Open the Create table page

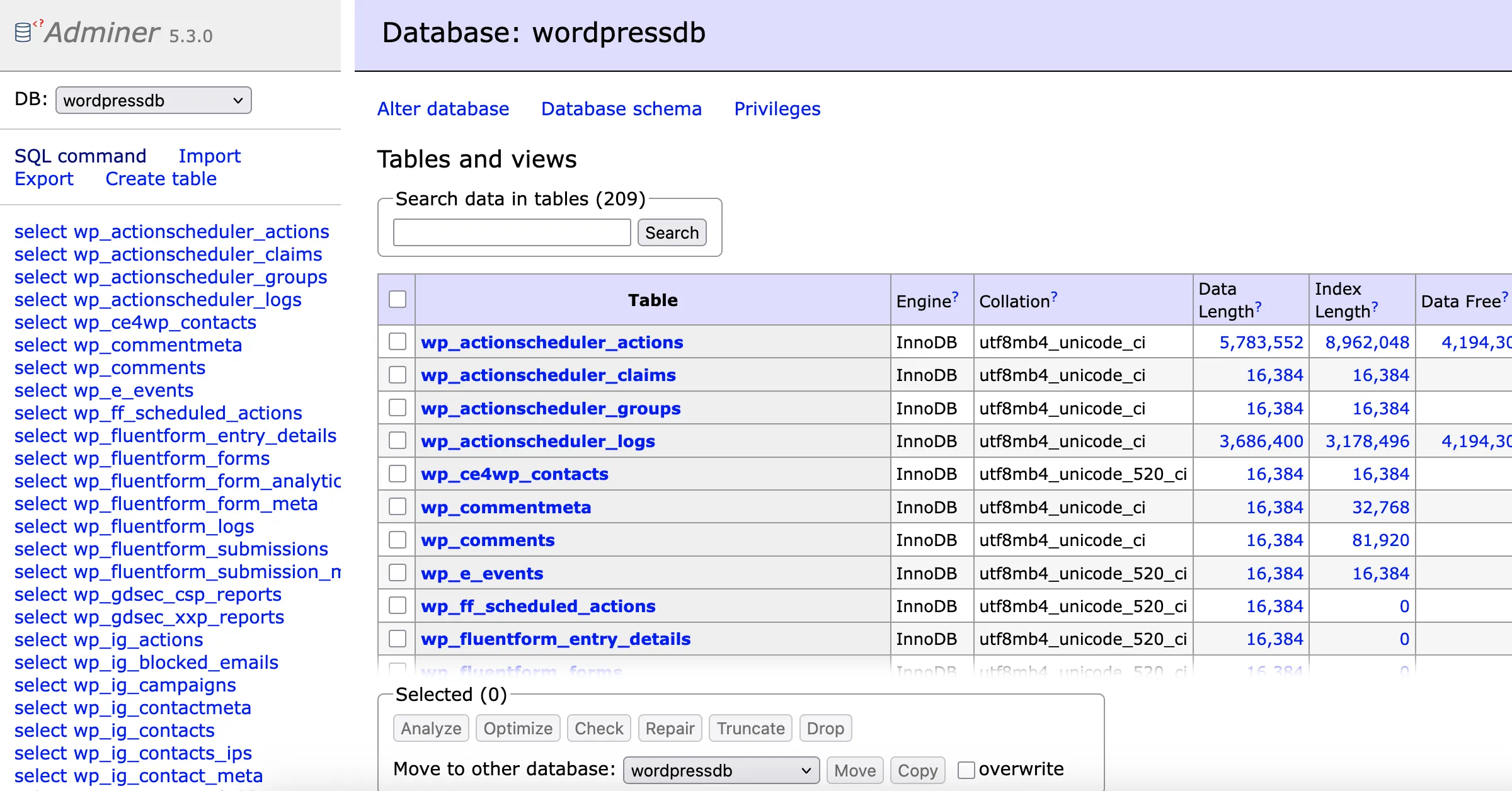pos(161,179)
